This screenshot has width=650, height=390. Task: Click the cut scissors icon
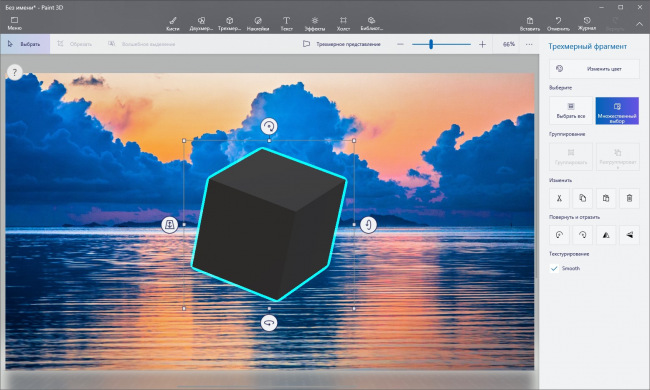(x=559, y=198)
